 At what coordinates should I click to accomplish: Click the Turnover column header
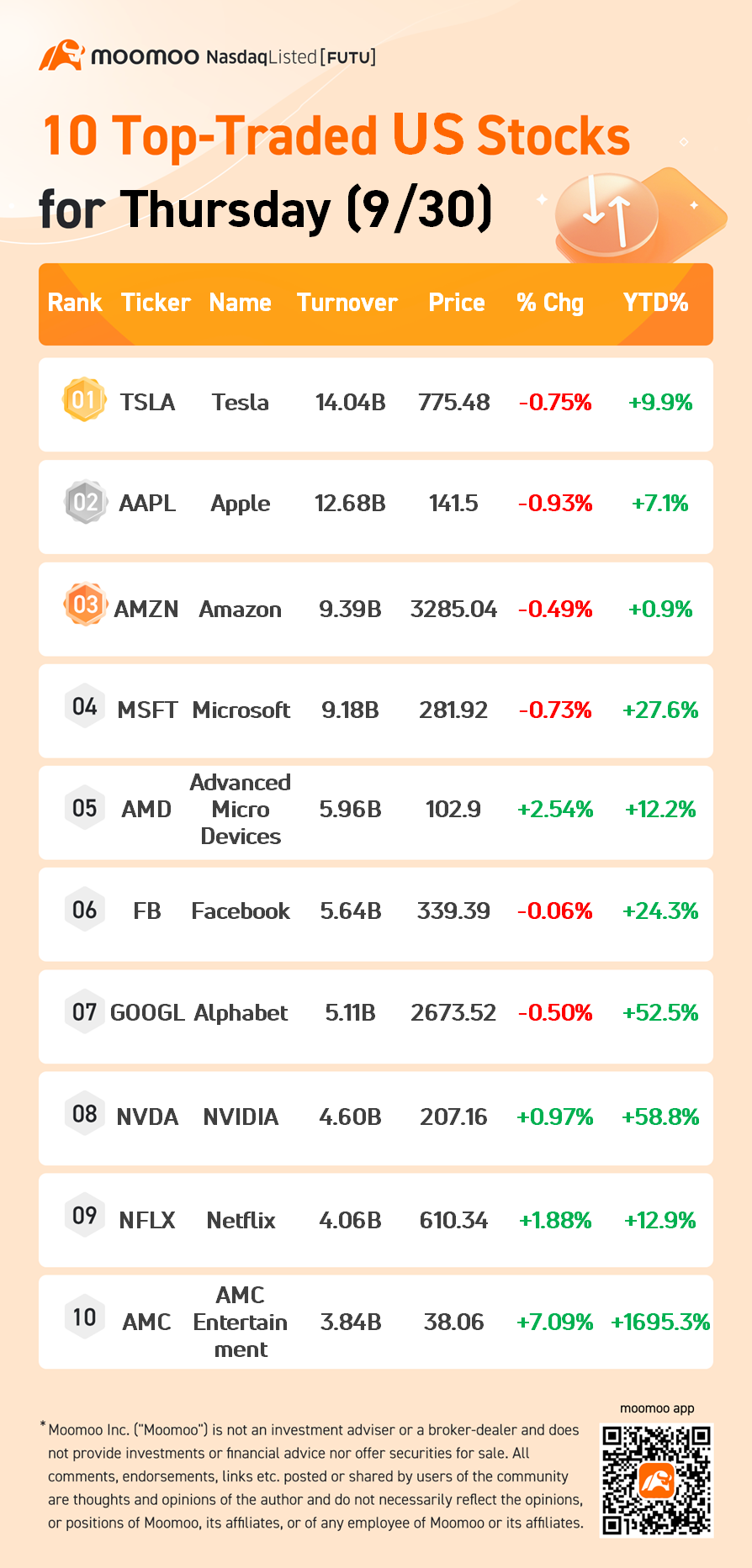[347, 303]
